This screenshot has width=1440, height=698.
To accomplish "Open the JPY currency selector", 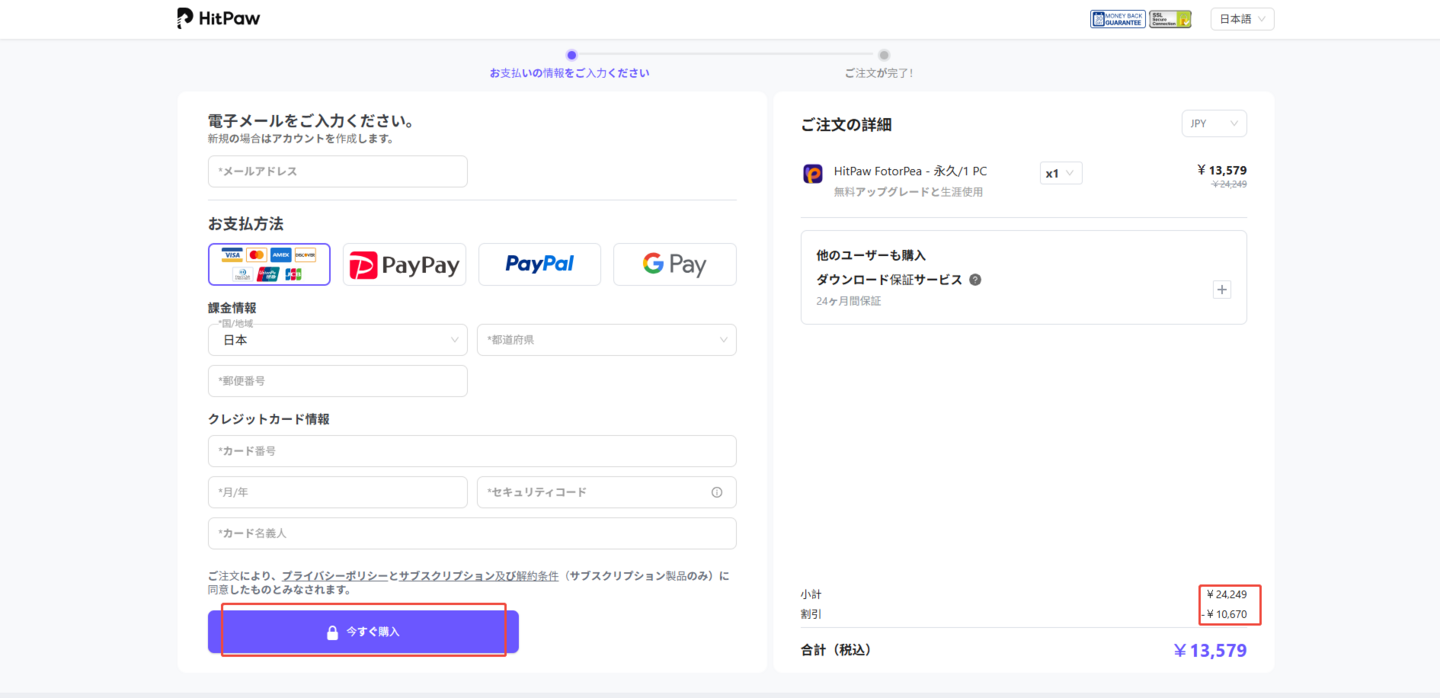I will click(1213, 124).
